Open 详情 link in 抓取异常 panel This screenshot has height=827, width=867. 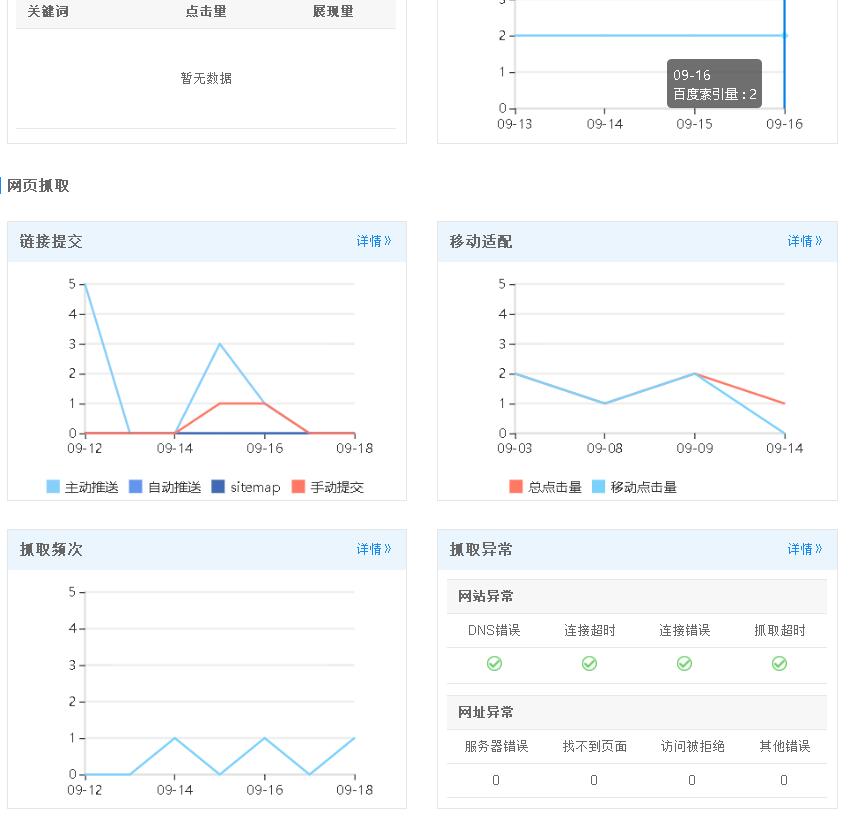tap(804, 549)
